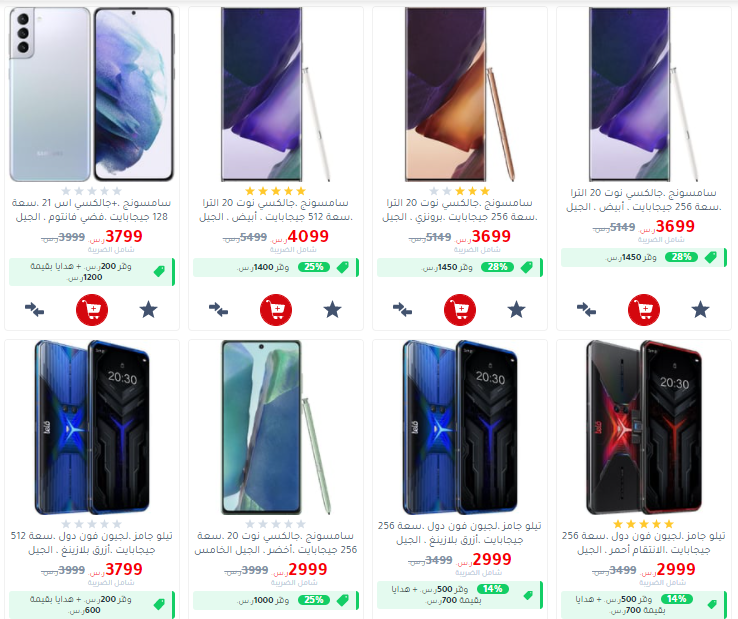Open green Galaxy Note 20 256GB title

coord(276,543)
